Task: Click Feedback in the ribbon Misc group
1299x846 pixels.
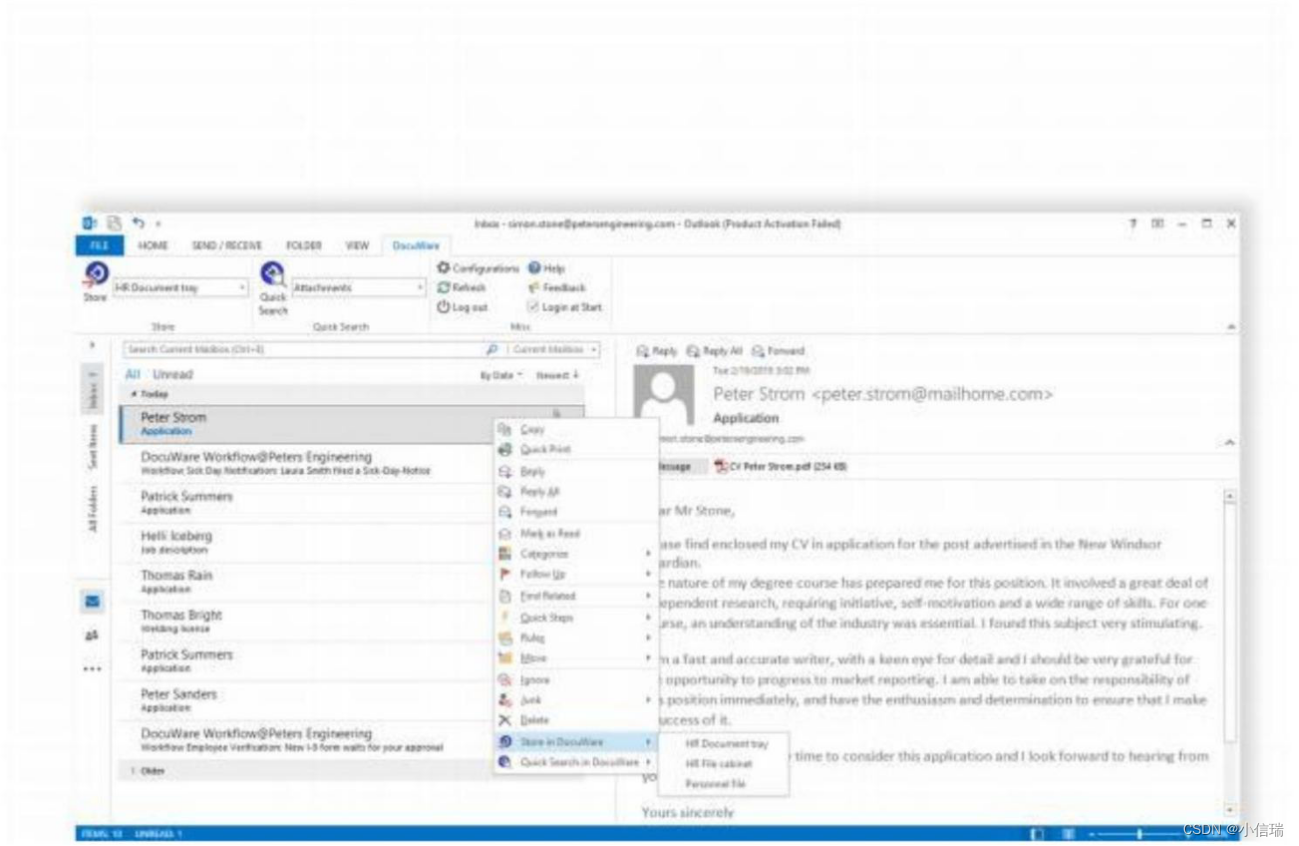Action: coord(557,288)
